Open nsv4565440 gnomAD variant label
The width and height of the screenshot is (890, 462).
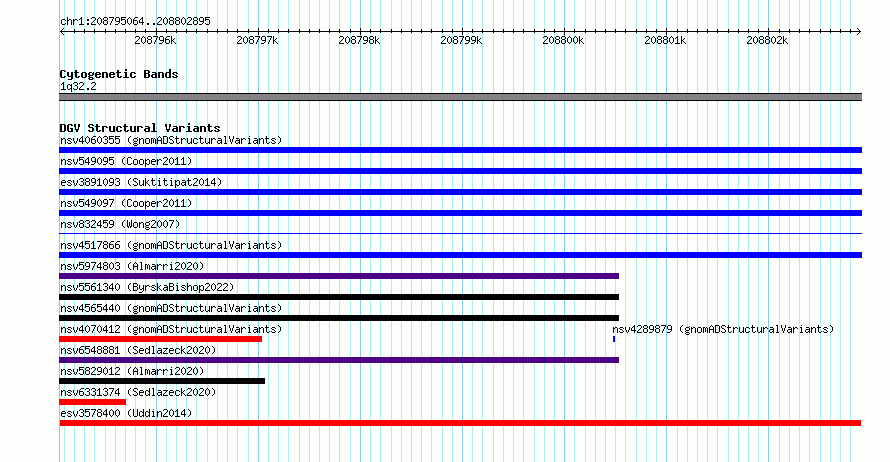pyautogui.click(x=171, y=308)
